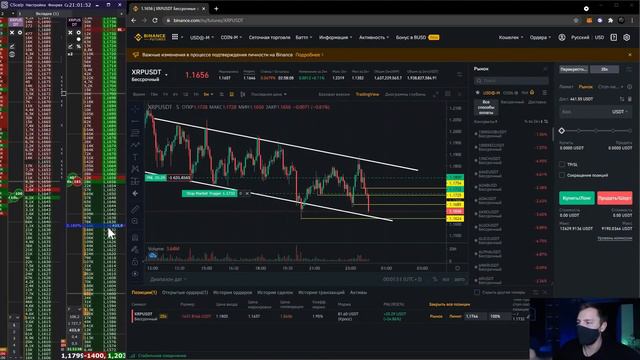Click Закрыть все позиции link
640x360 pixels.
tap(449, 304)
